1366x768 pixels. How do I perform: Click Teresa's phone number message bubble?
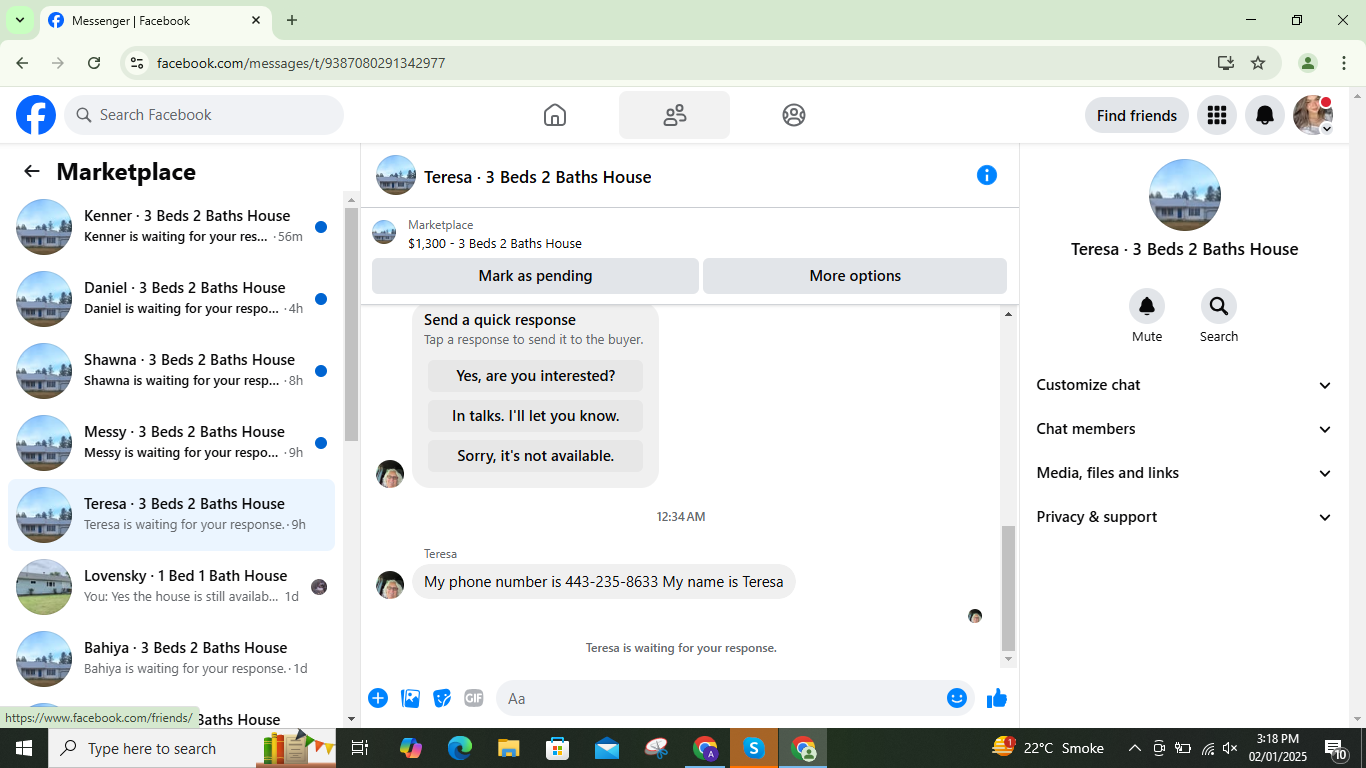click(603, 582)
